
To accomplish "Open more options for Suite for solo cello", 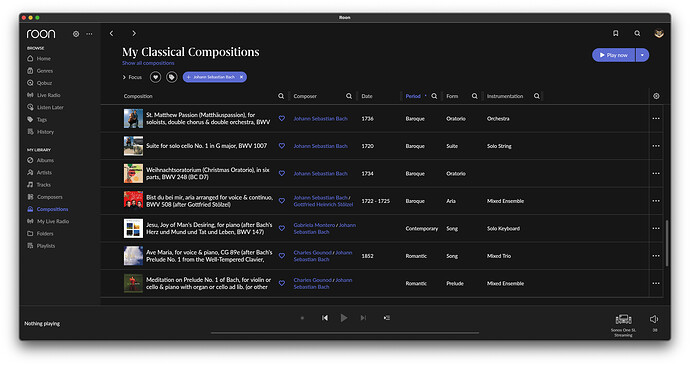I will click(656, 146).
